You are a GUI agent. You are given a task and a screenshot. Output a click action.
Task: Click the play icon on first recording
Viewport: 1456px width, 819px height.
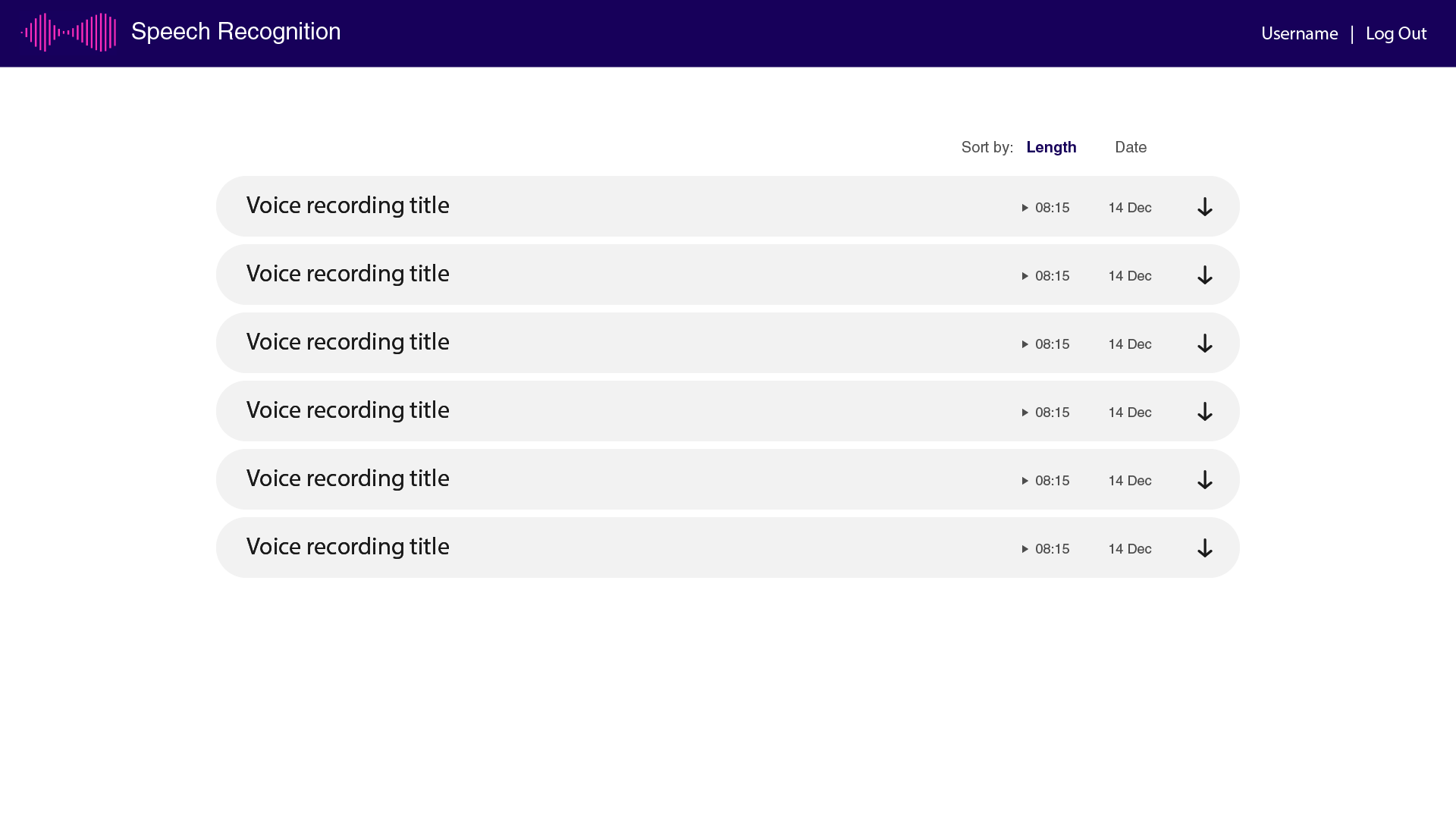[1024, 207]
